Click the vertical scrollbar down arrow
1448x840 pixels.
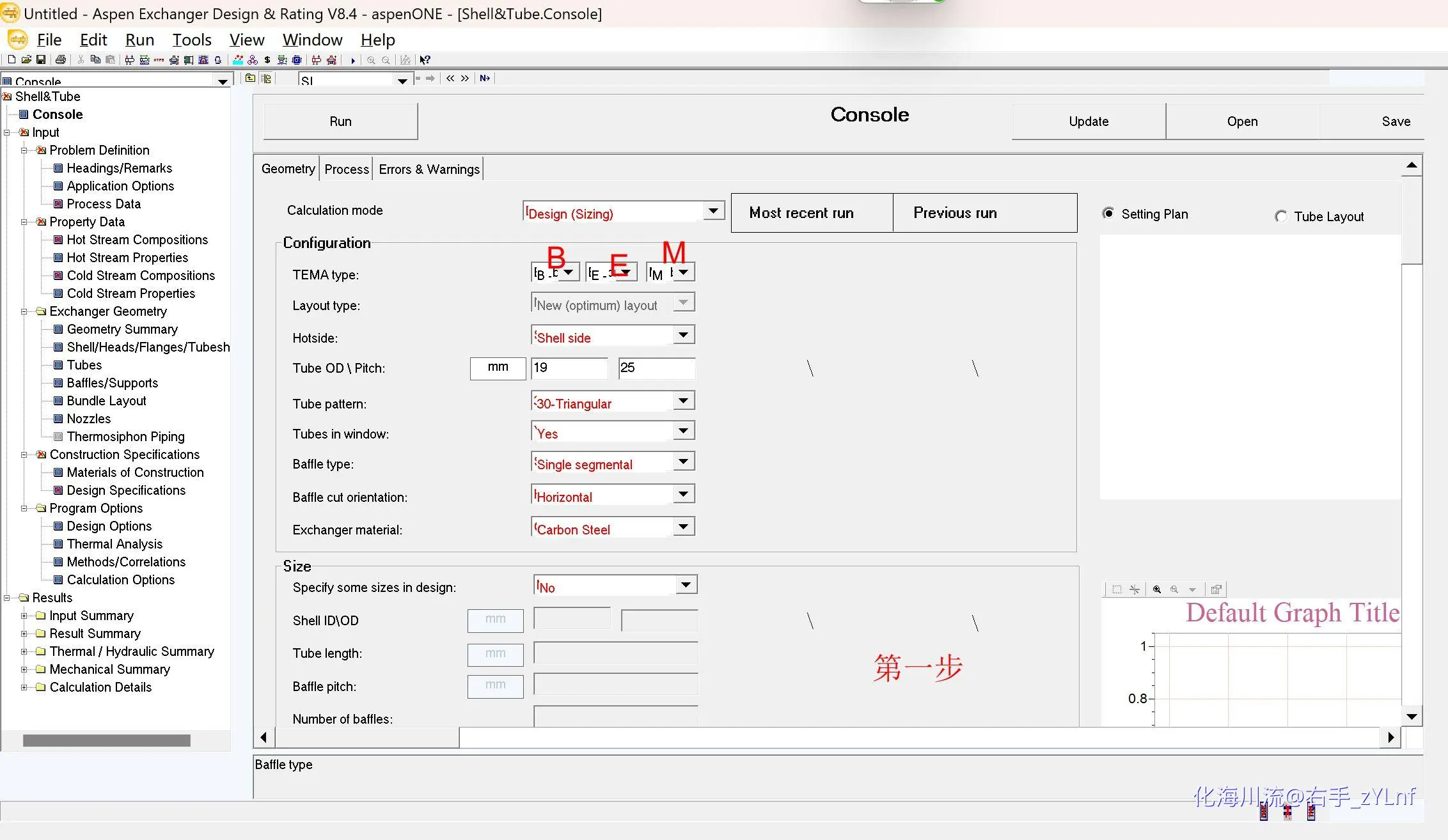[1412, 717]
